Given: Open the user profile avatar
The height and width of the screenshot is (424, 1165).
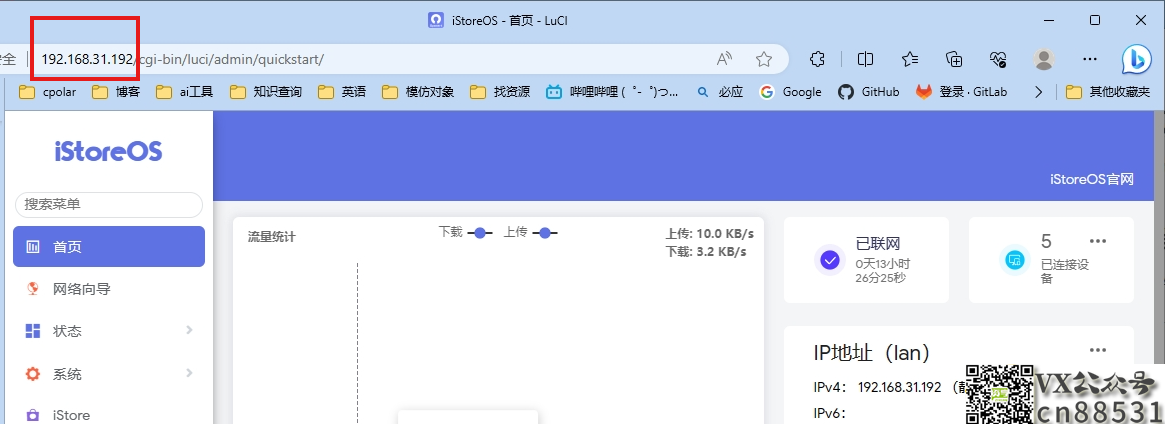Looking at the screenshot, I should [1044, 59].
